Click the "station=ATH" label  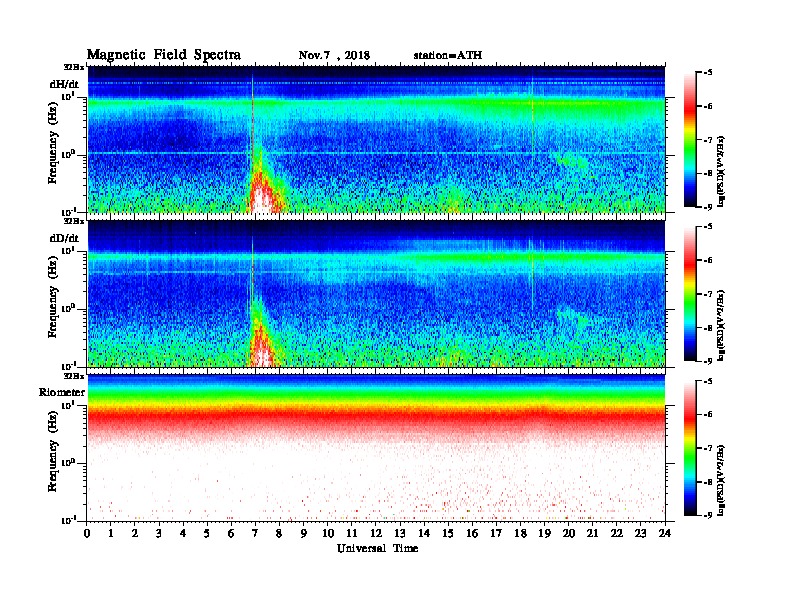[x=448, y=56]
